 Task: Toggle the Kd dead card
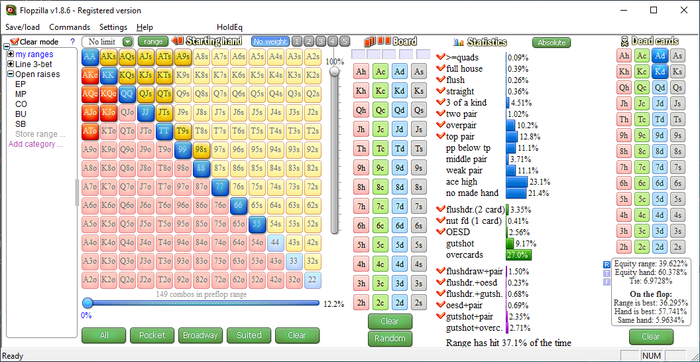pos(660,71)
